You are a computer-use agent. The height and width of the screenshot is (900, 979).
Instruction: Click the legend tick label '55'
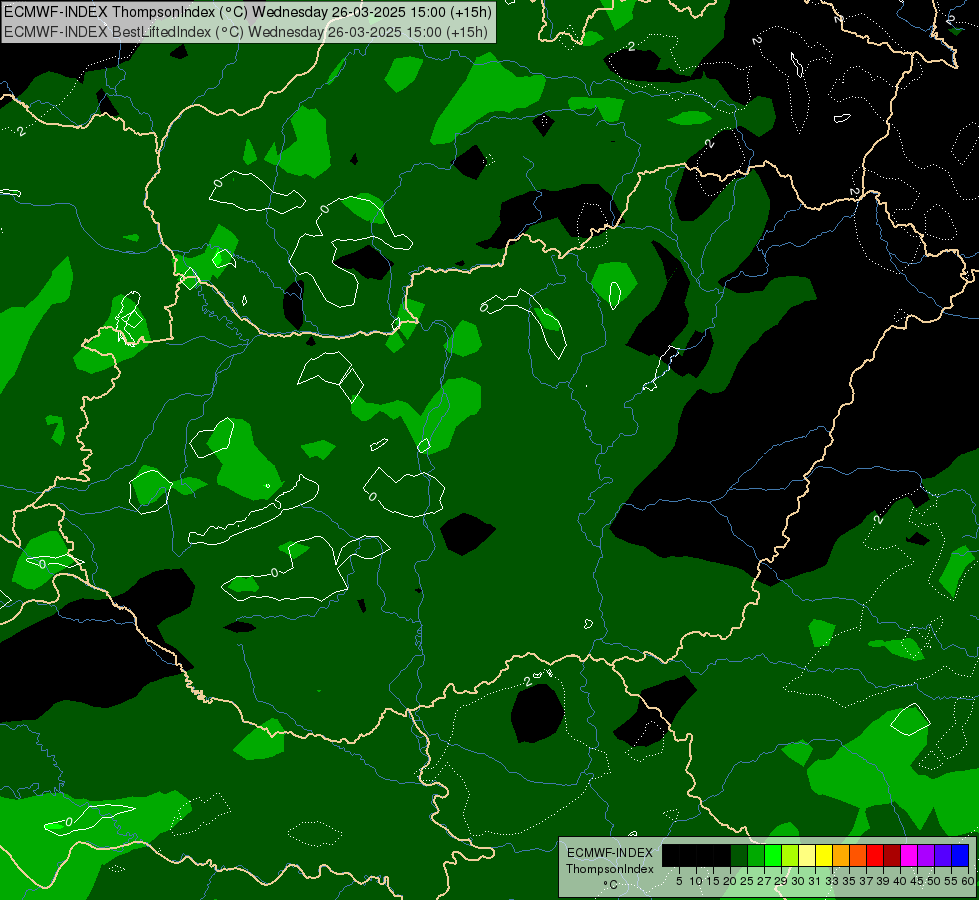[x=951, y=881]
